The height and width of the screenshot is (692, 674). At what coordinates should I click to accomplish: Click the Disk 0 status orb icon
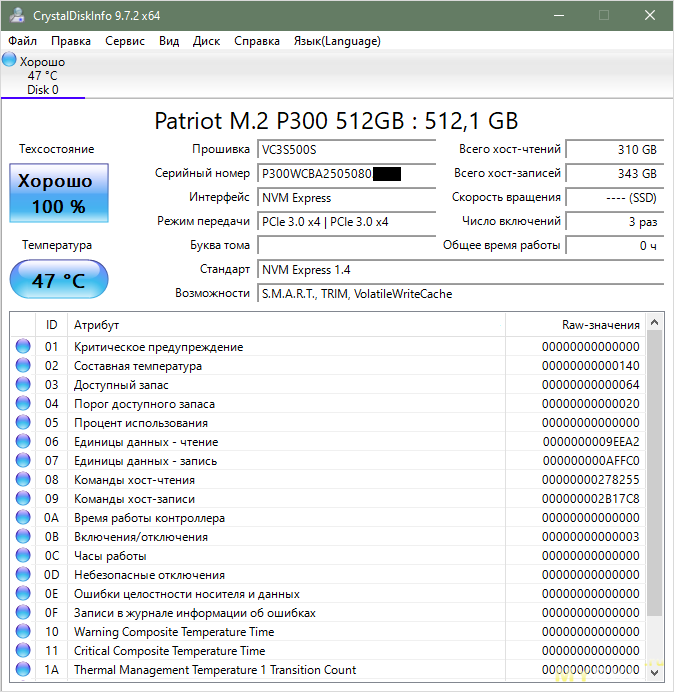coord(10,61)
